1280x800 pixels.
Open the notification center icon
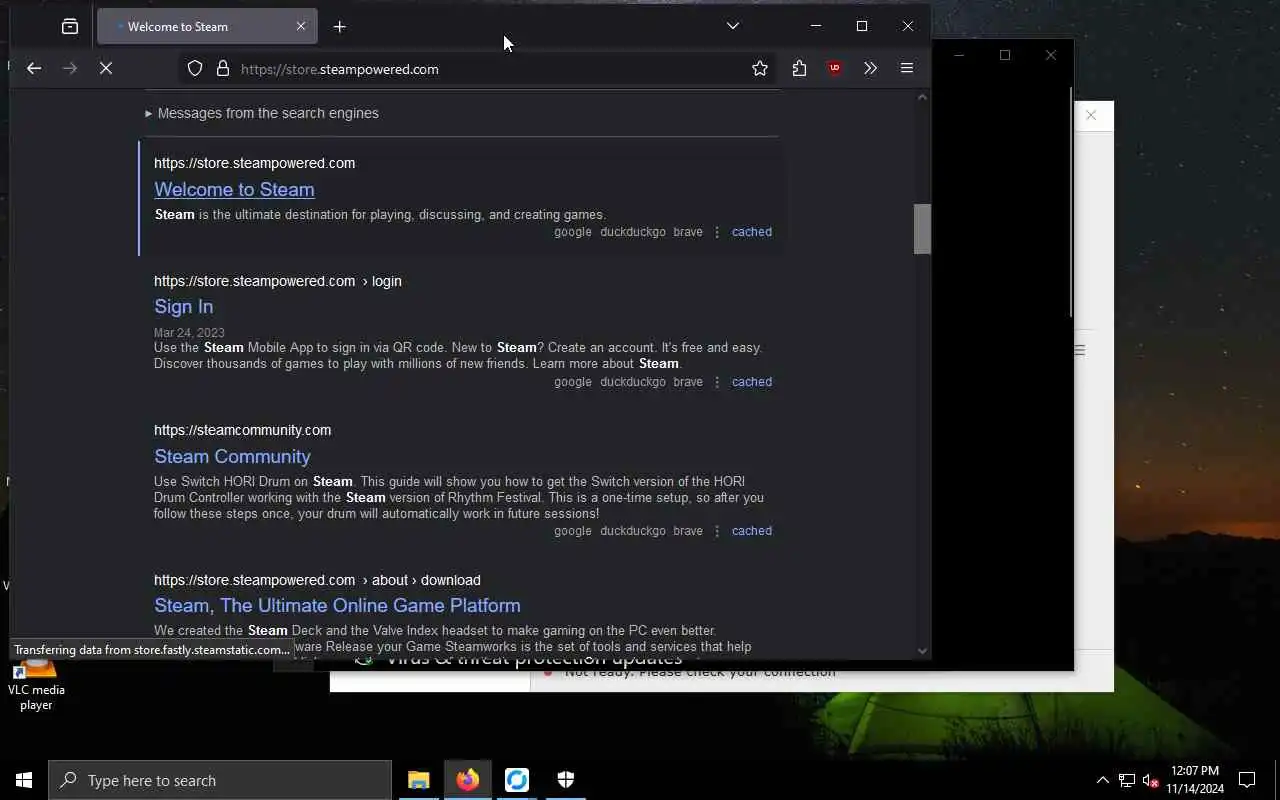1247,780
